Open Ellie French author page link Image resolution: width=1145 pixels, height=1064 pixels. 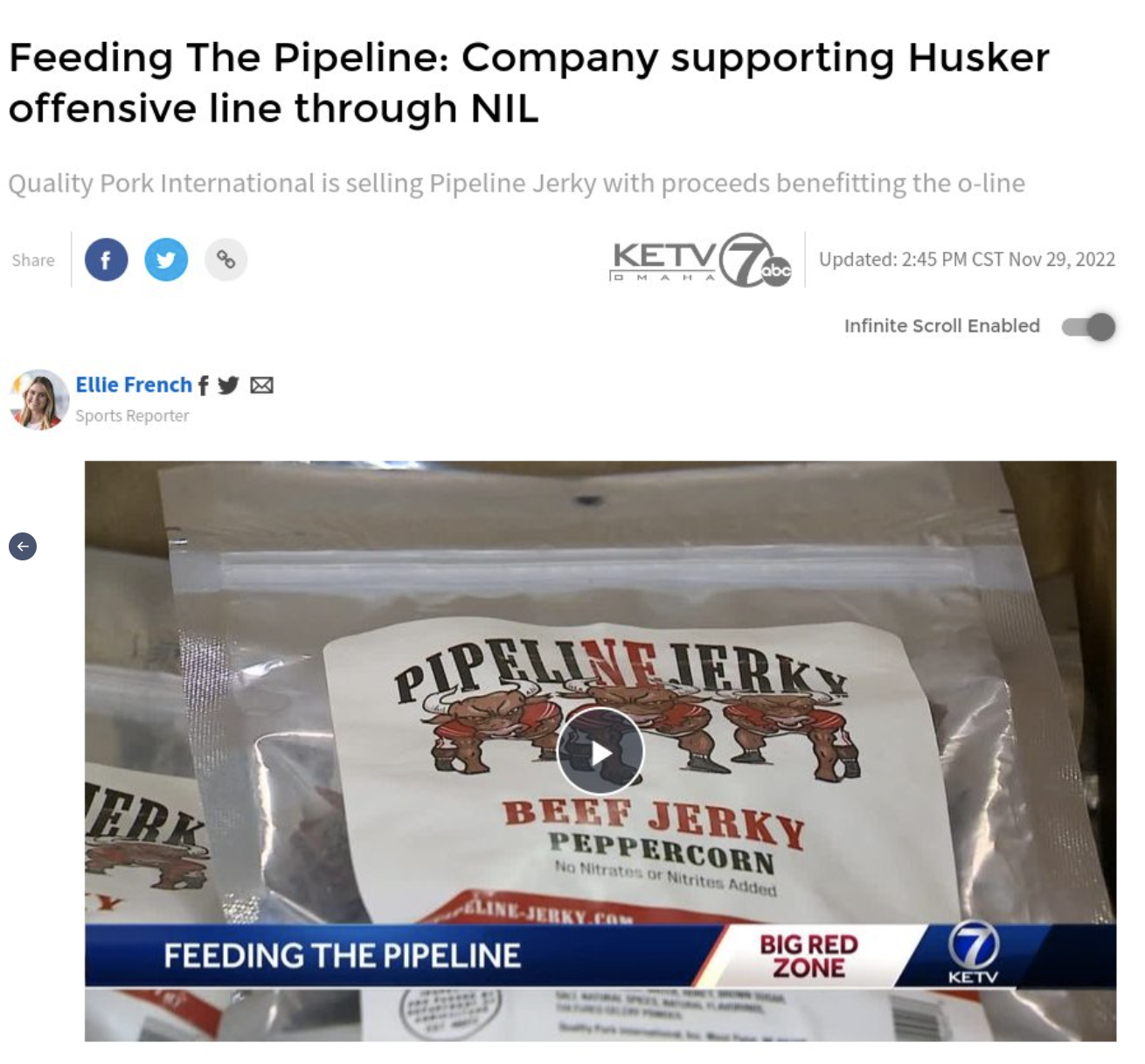point(134,385)
